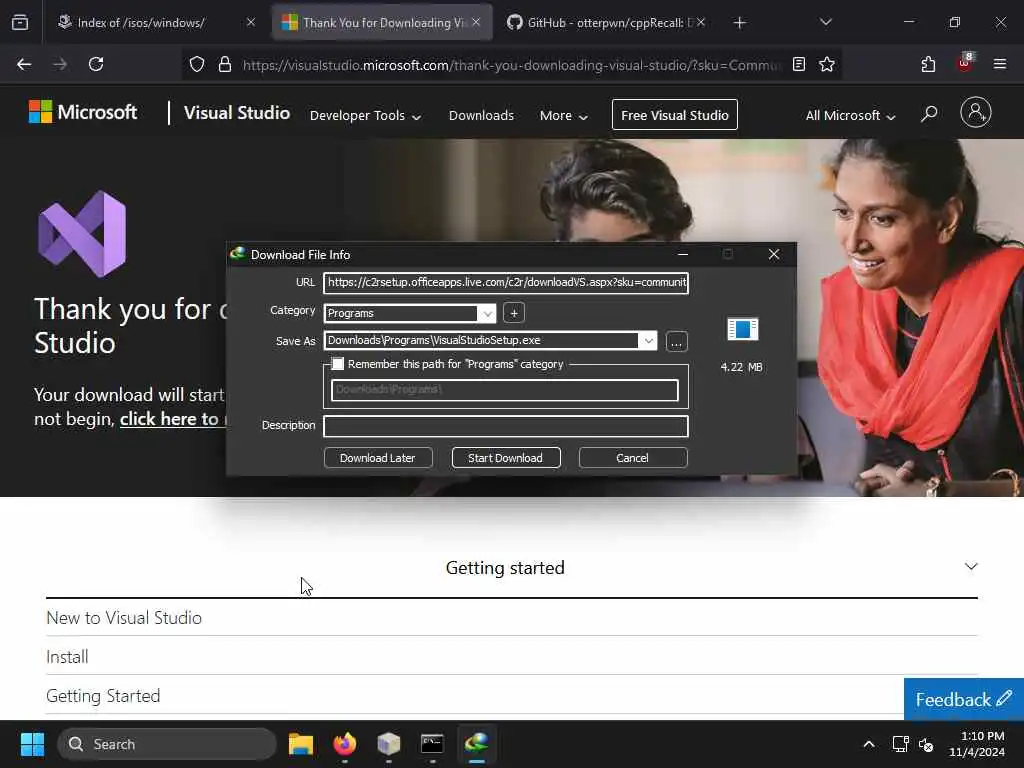Reload the current page
1024x768 pixels.
(x=96, y=64)
